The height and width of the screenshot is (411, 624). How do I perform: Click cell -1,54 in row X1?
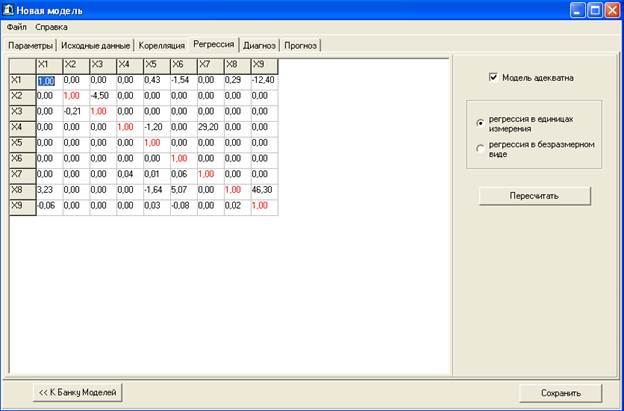point(183,82)
